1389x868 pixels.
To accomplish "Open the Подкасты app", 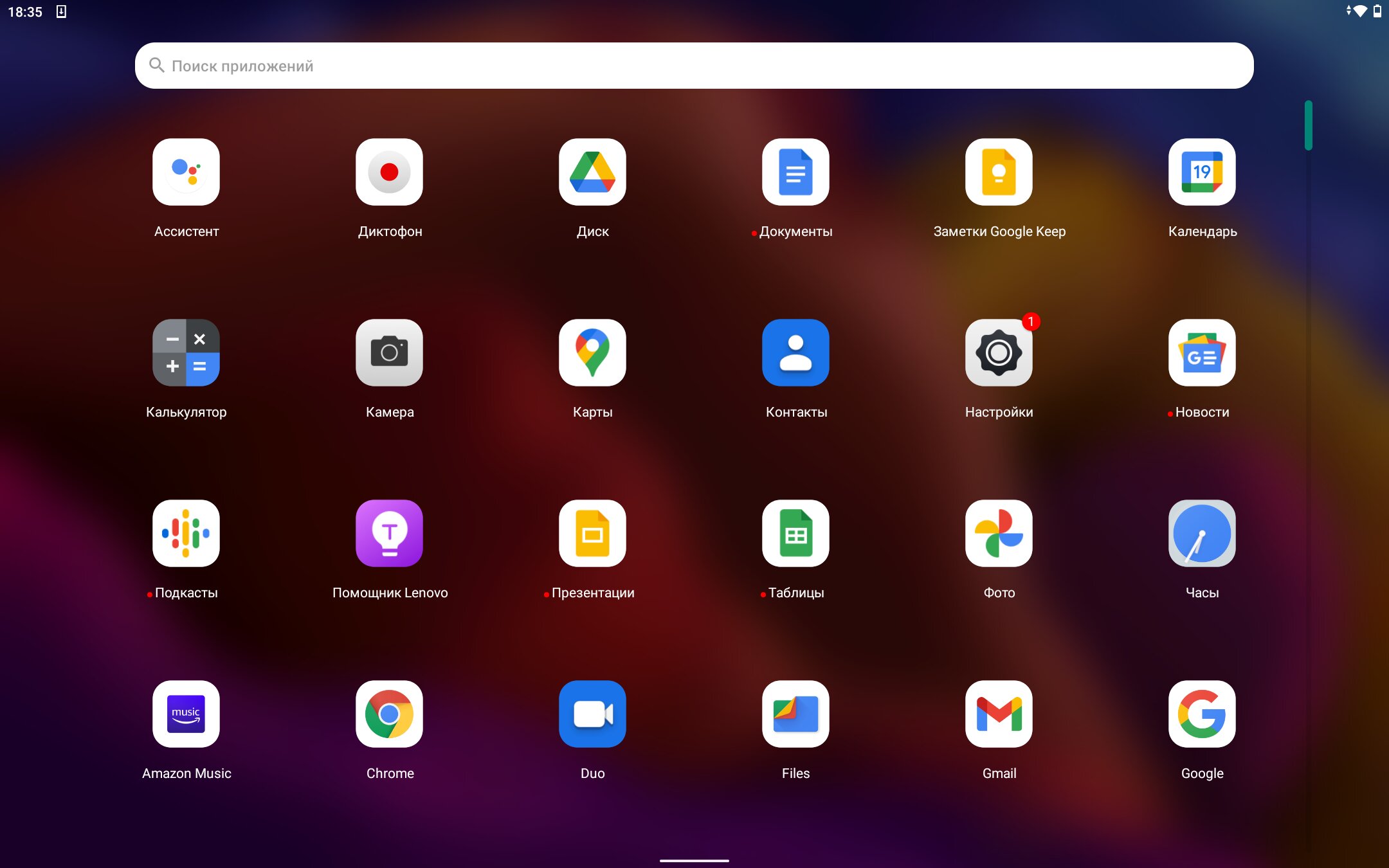I will click(x=186, y=534).
